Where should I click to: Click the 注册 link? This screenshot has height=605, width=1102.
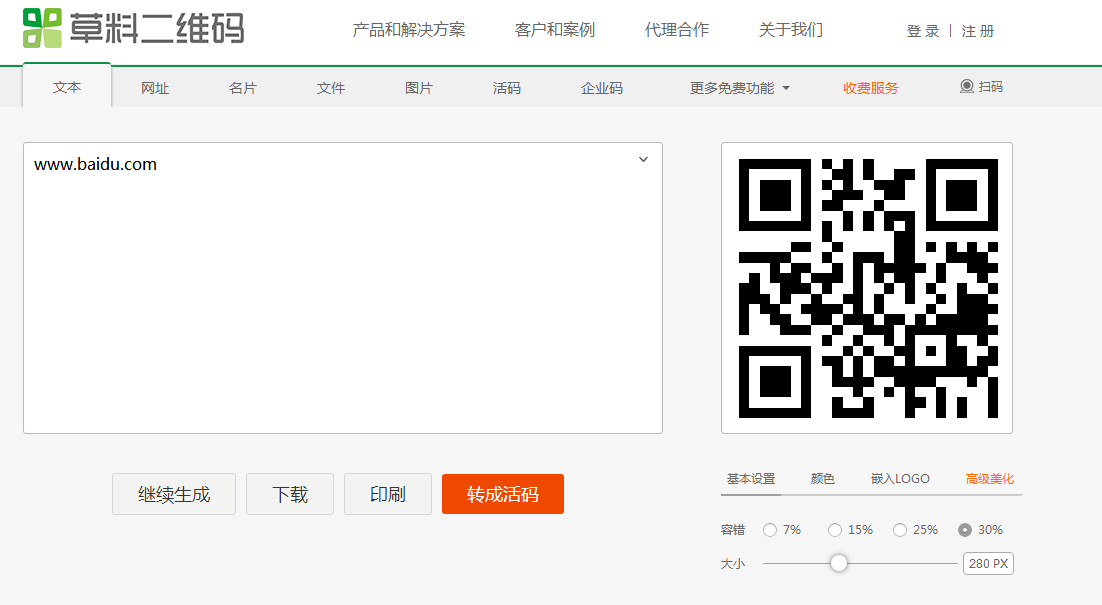pos(978,31)
